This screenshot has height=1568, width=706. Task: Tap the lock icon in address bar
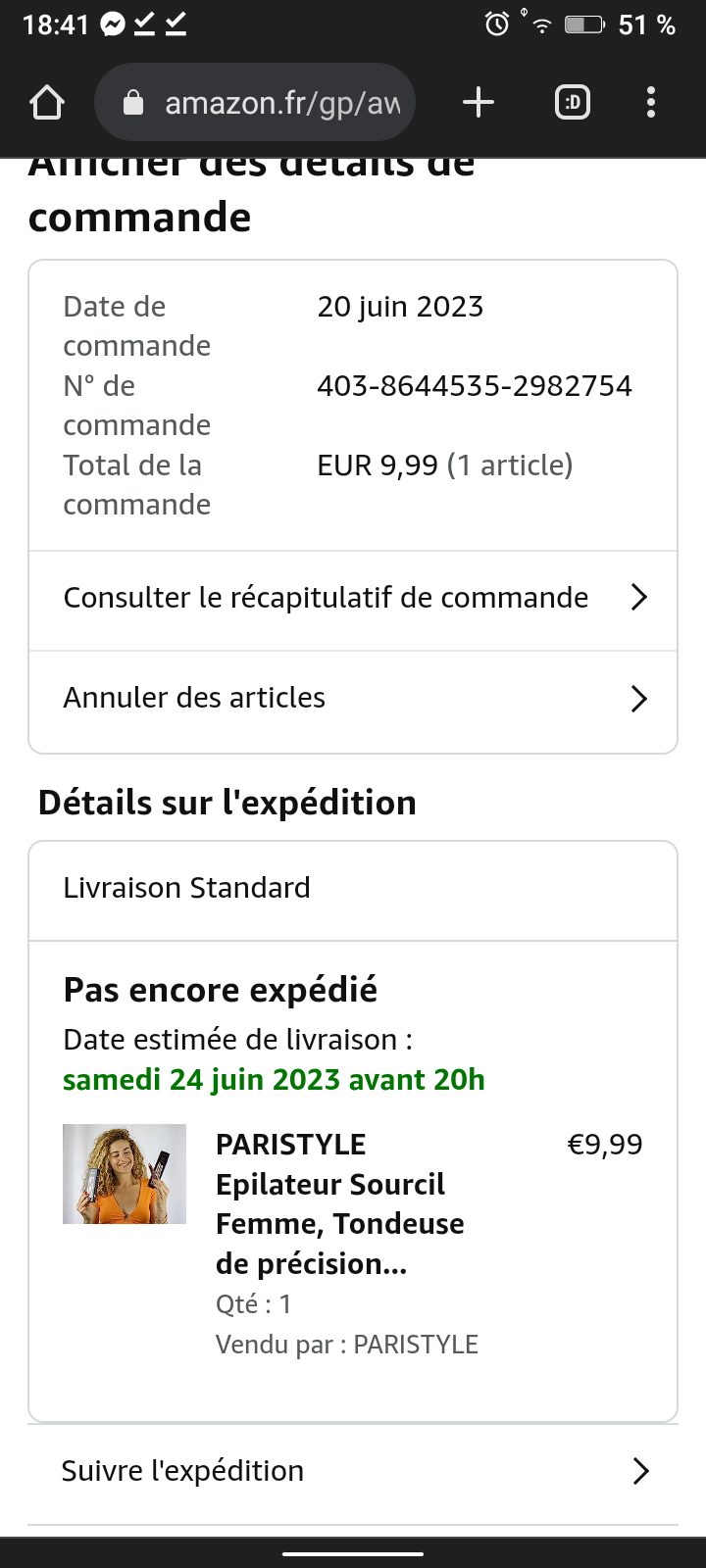tap(133, 103)
